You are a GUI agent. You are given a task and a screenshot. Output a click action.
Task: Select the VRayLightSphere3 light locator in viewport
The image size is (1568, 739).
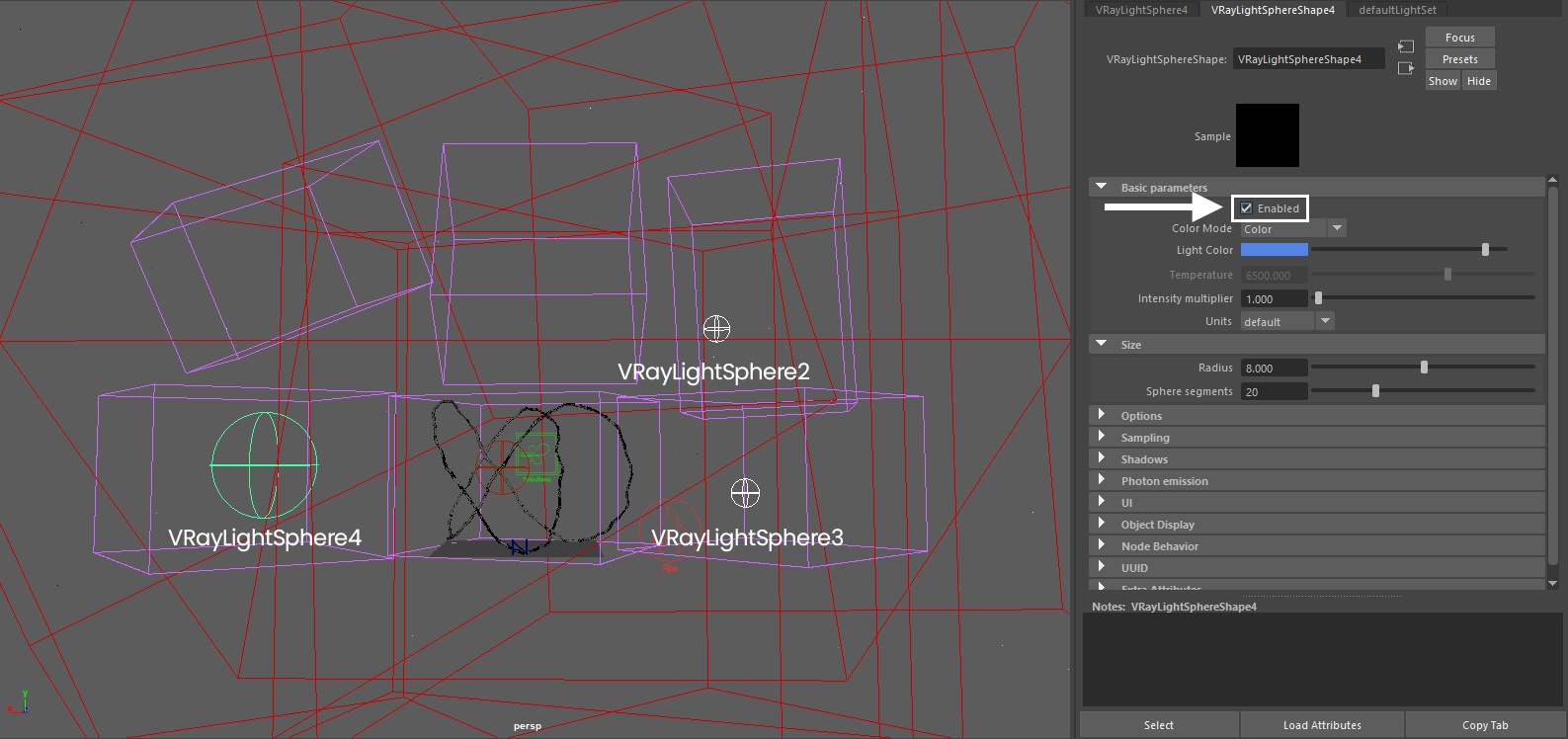[x=745, y=492]
